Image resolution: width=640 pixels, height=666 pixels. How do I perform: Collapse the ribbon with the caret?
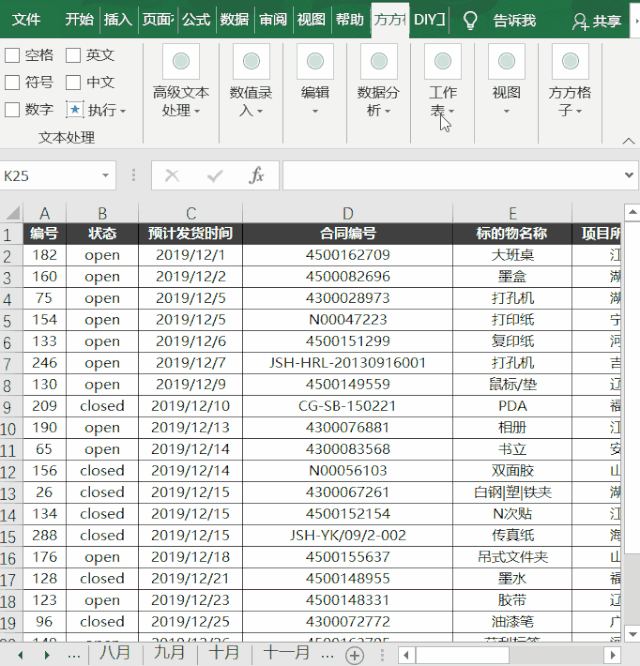coord(629,141)
